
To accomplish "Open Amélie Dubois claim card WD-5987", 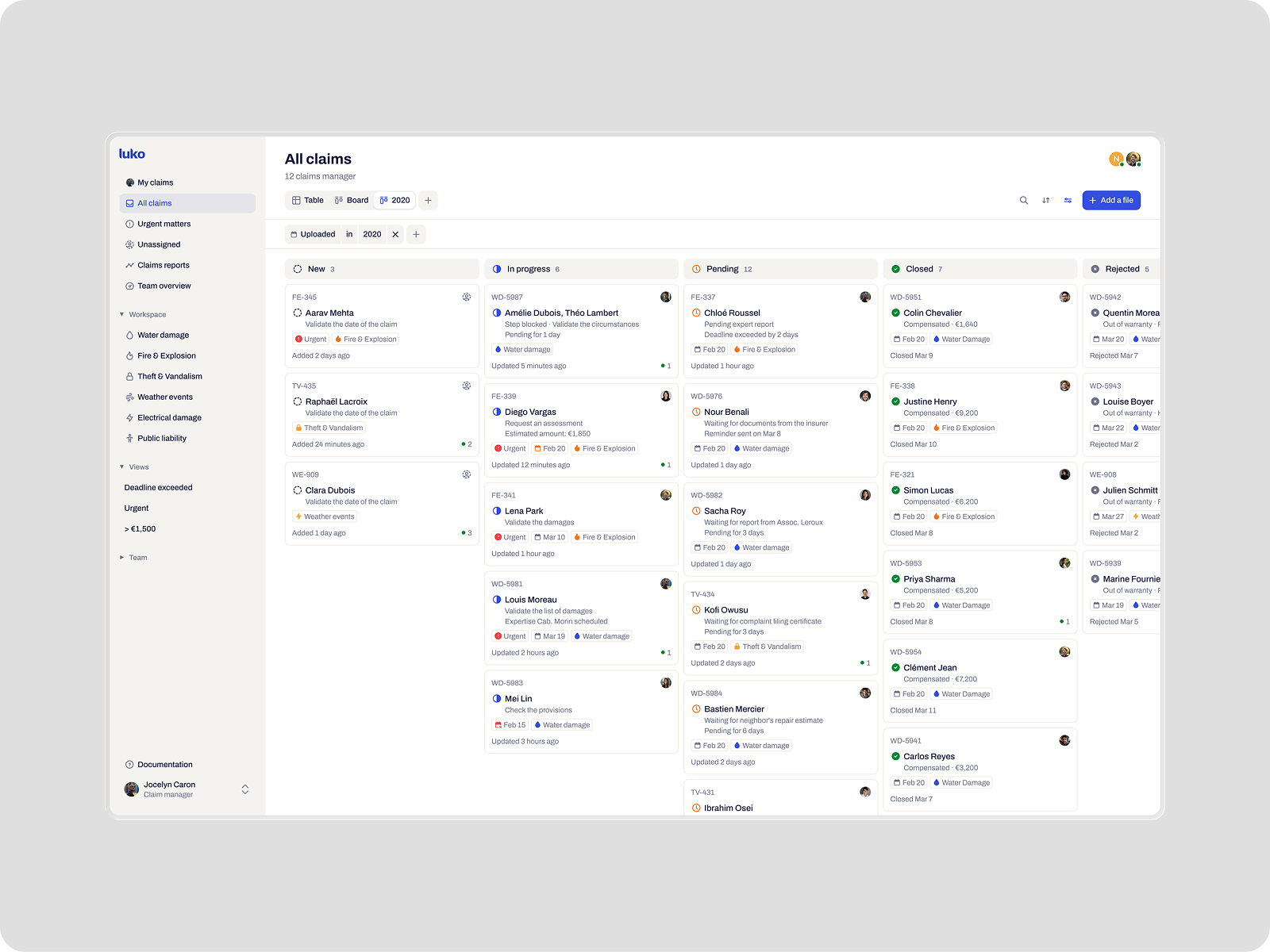I will [x=580, y=327].
